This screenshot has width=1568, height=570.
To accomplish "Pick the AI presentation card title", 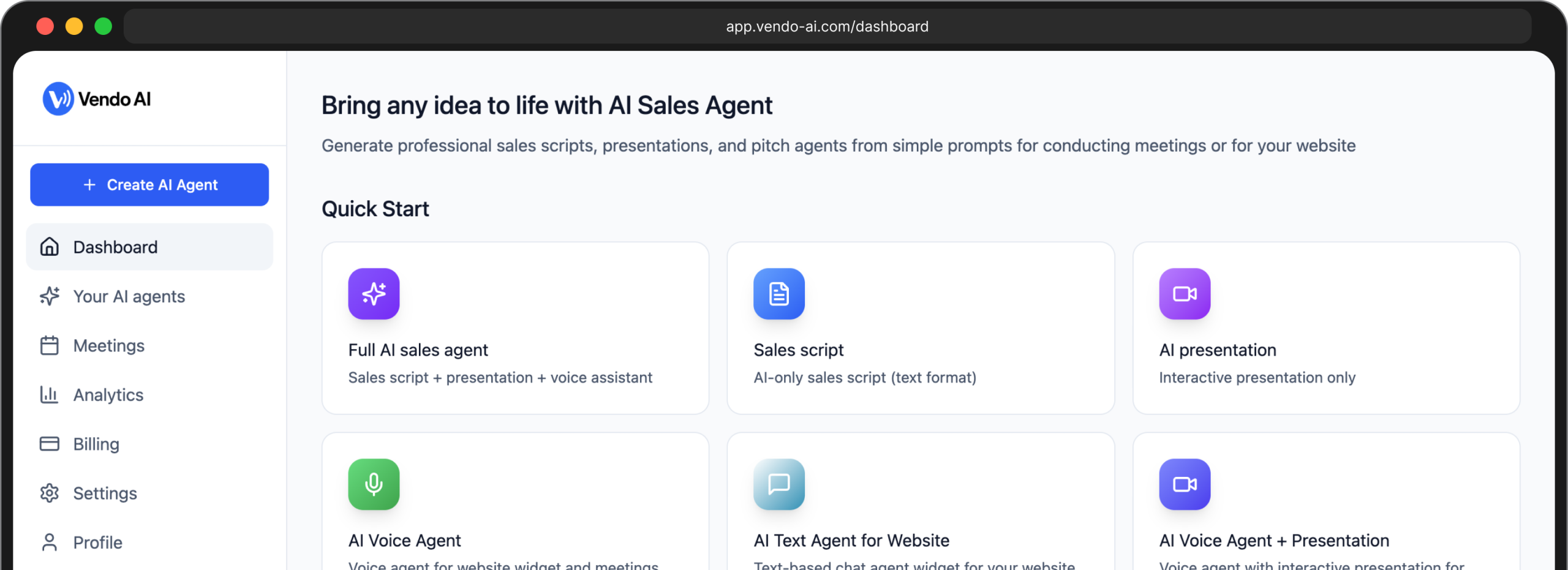I will tap(1217, 350).
